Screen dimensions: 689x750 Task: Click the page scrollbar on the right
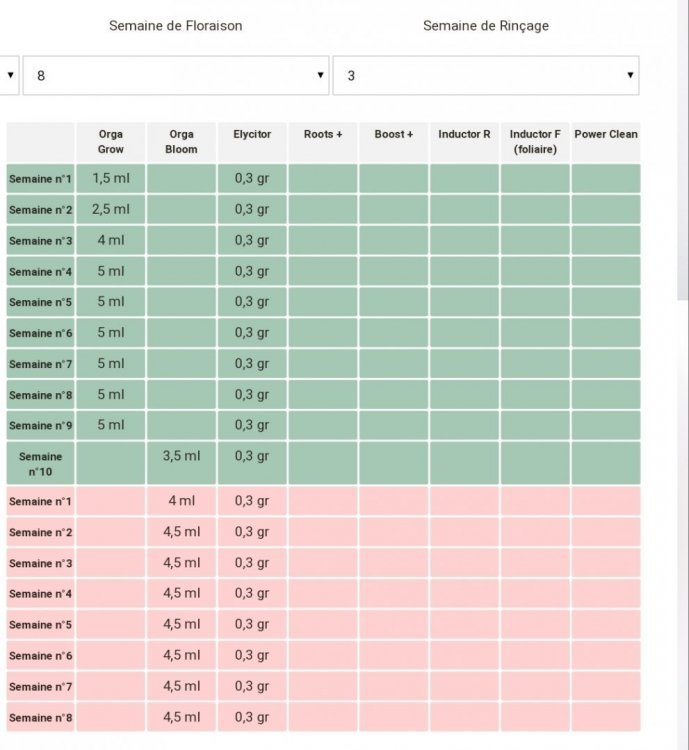(x=683, y=151)
